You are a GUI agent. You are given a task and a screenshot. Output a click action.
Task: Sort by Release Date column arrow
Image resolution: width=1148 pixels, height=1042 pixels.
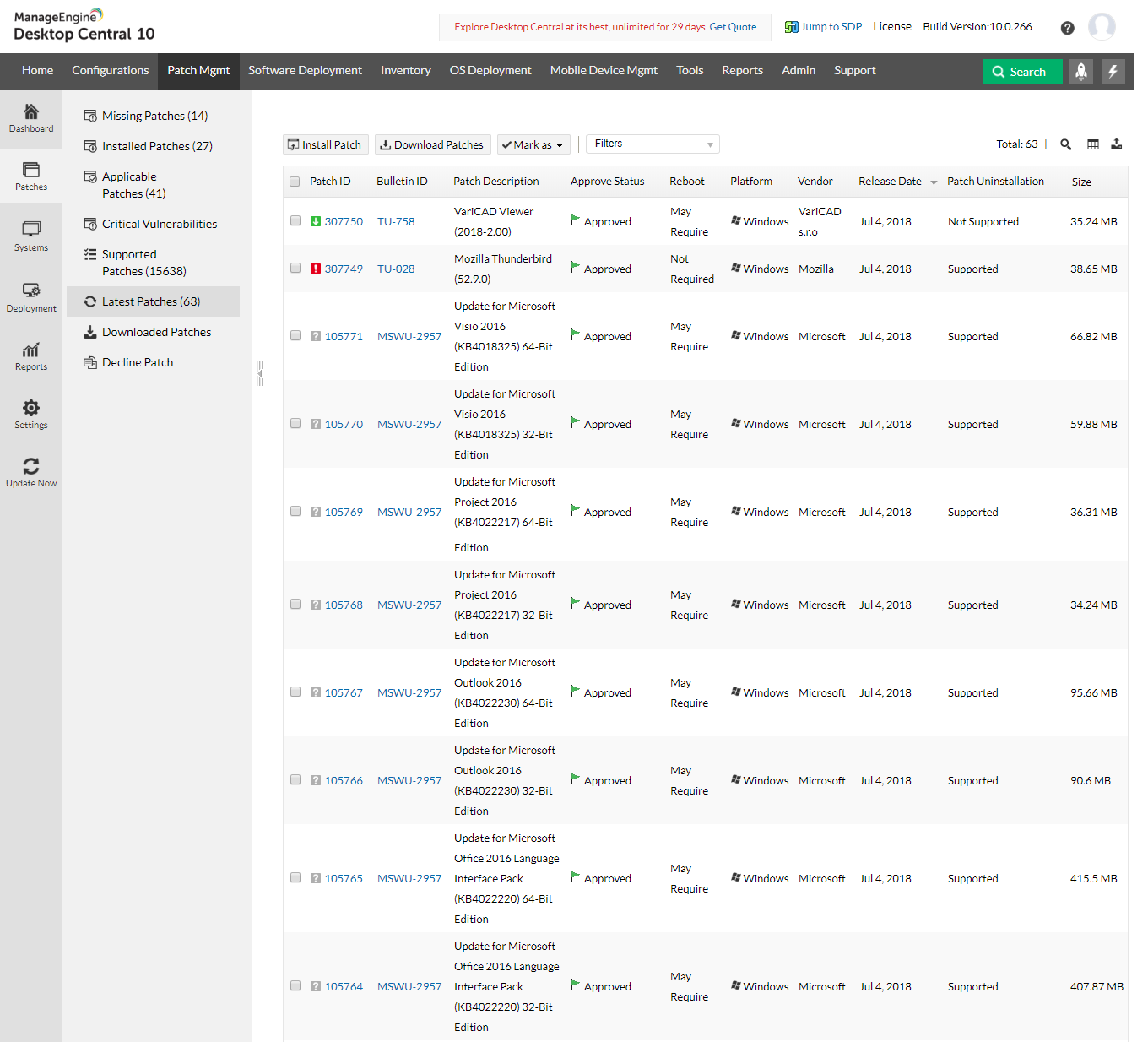934,182
